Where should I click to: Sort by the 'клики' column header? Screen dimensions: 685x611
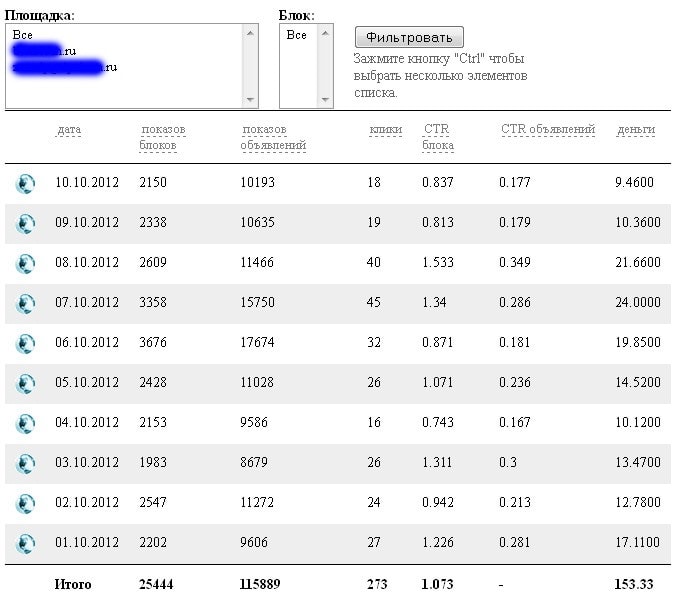pos(386,129)
